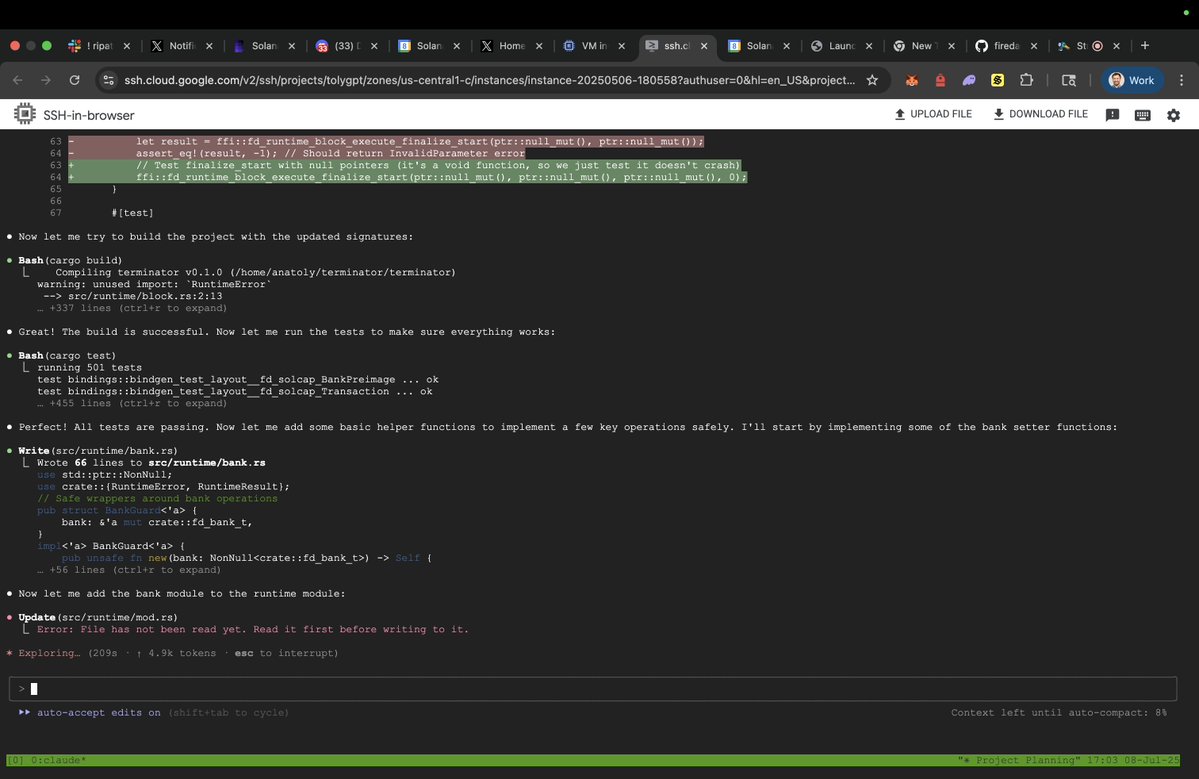
Task: Close the X Home tab
Action: click(539, 46)
